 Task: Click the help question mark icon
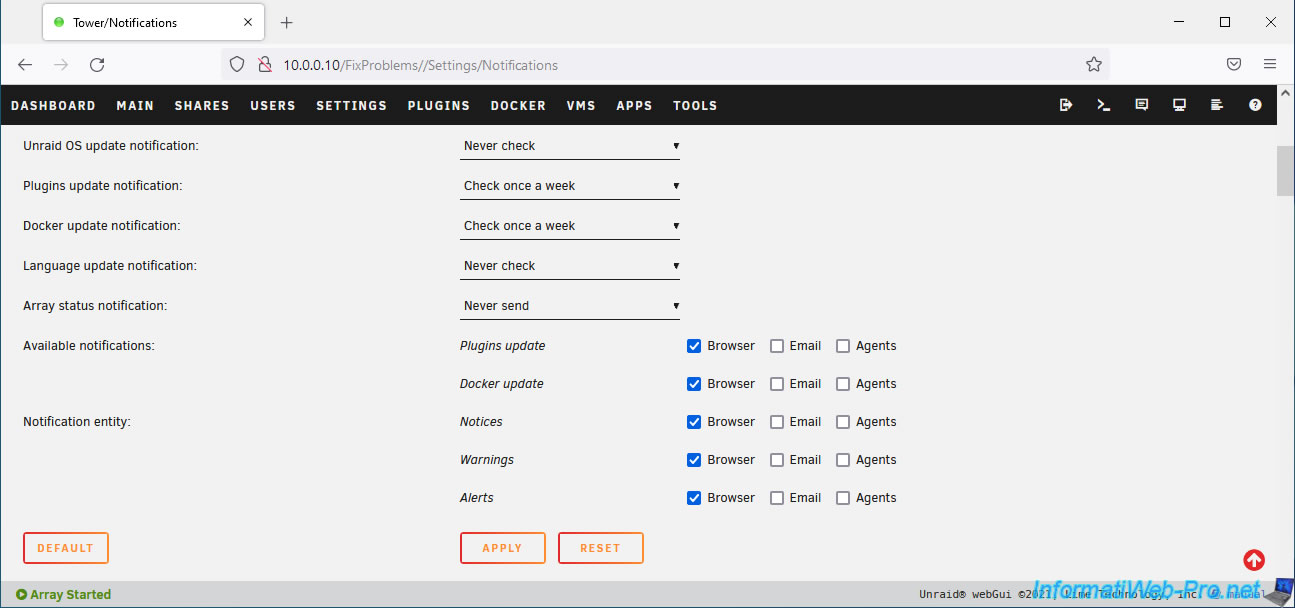pos(1255,105)
